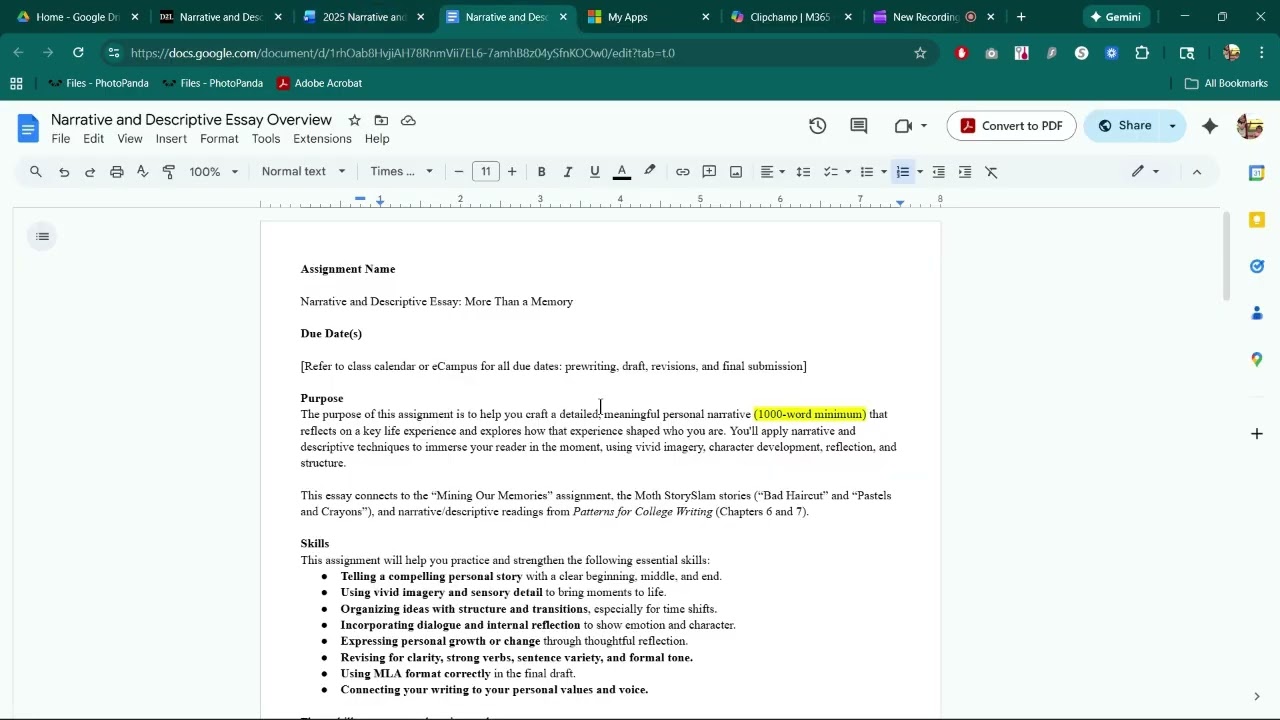
Task: Add a comment from toolbar
Action: point(710,172)
